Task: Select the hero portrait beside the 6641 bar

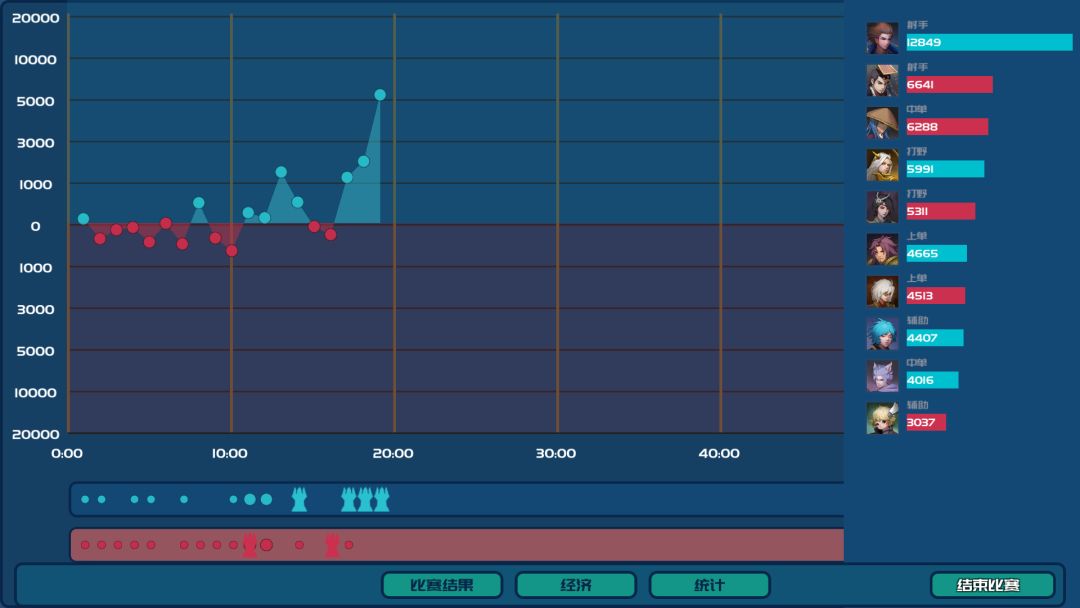Action: pos(882,80)
